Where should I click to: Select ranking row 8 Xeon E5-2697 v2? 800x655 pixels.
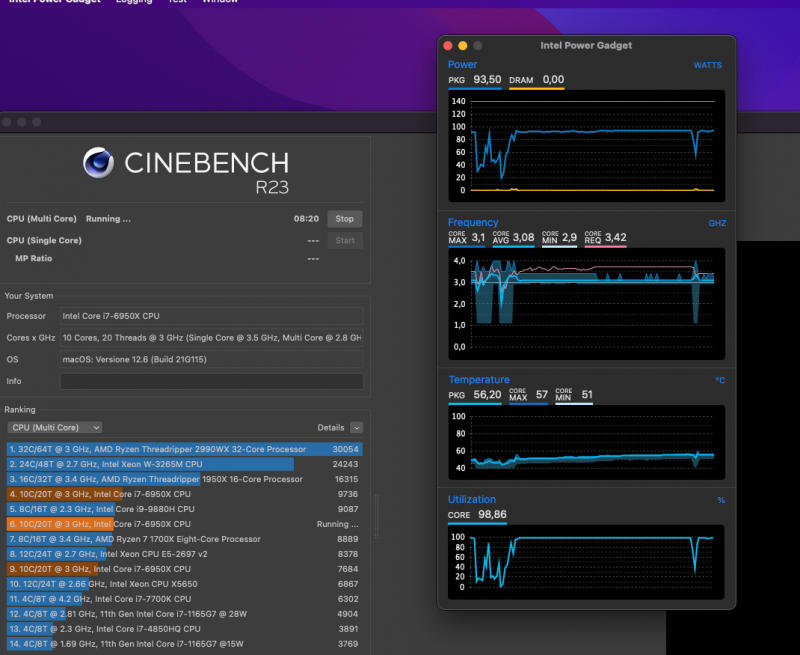coord(185,554)
